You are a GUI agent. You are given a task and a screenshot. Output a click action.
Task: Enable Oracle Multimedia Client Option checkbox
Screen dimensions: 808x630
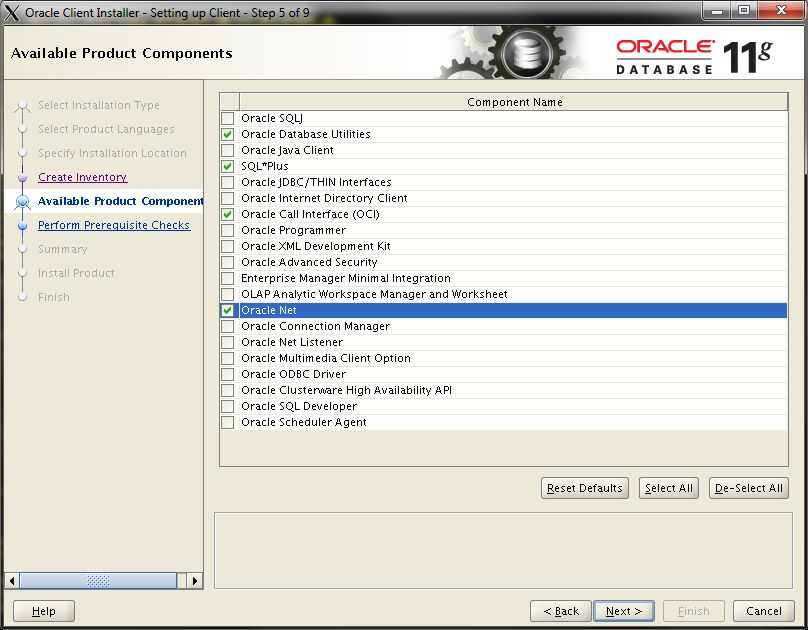tap(227, 358)
